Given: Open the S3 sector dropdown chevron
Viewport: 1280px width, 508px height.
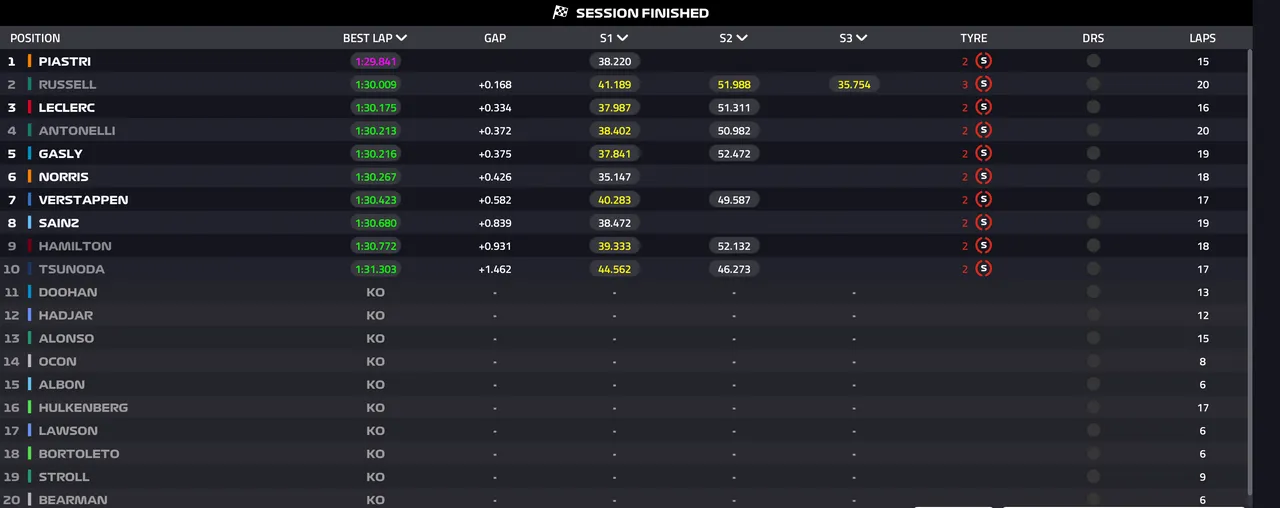Looking at the screenshot, I should [861, 38].
